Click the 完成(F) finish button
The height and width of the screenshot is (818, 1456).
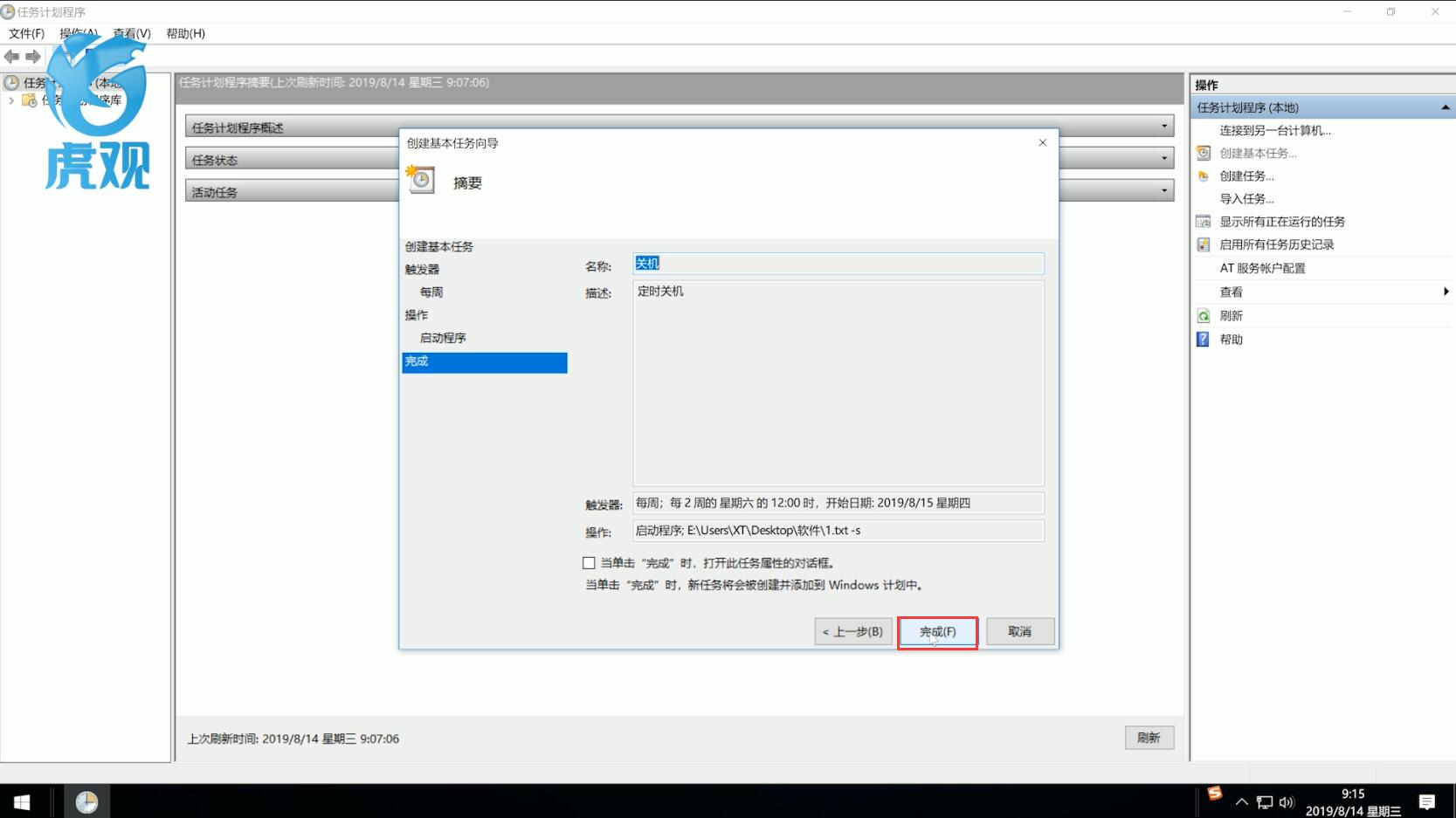click(937, 632)
